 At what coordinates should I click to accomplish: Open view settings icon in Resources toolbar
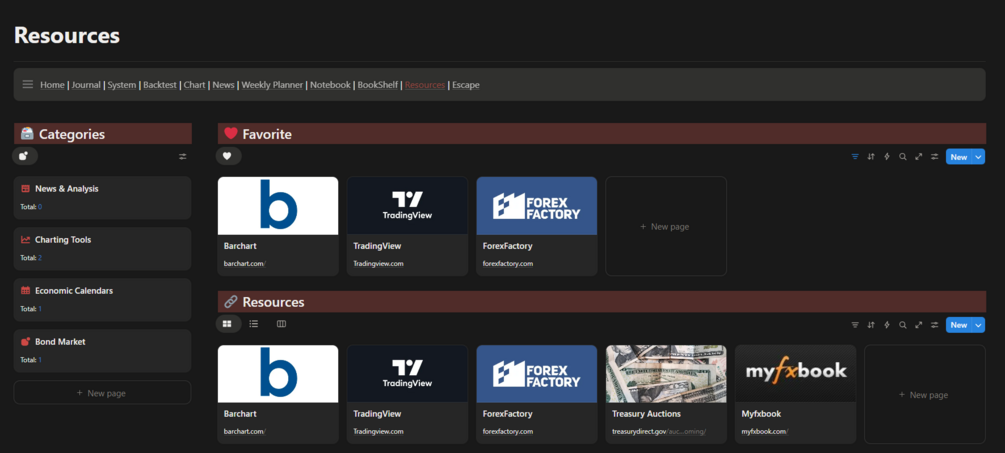click(934, 325)
